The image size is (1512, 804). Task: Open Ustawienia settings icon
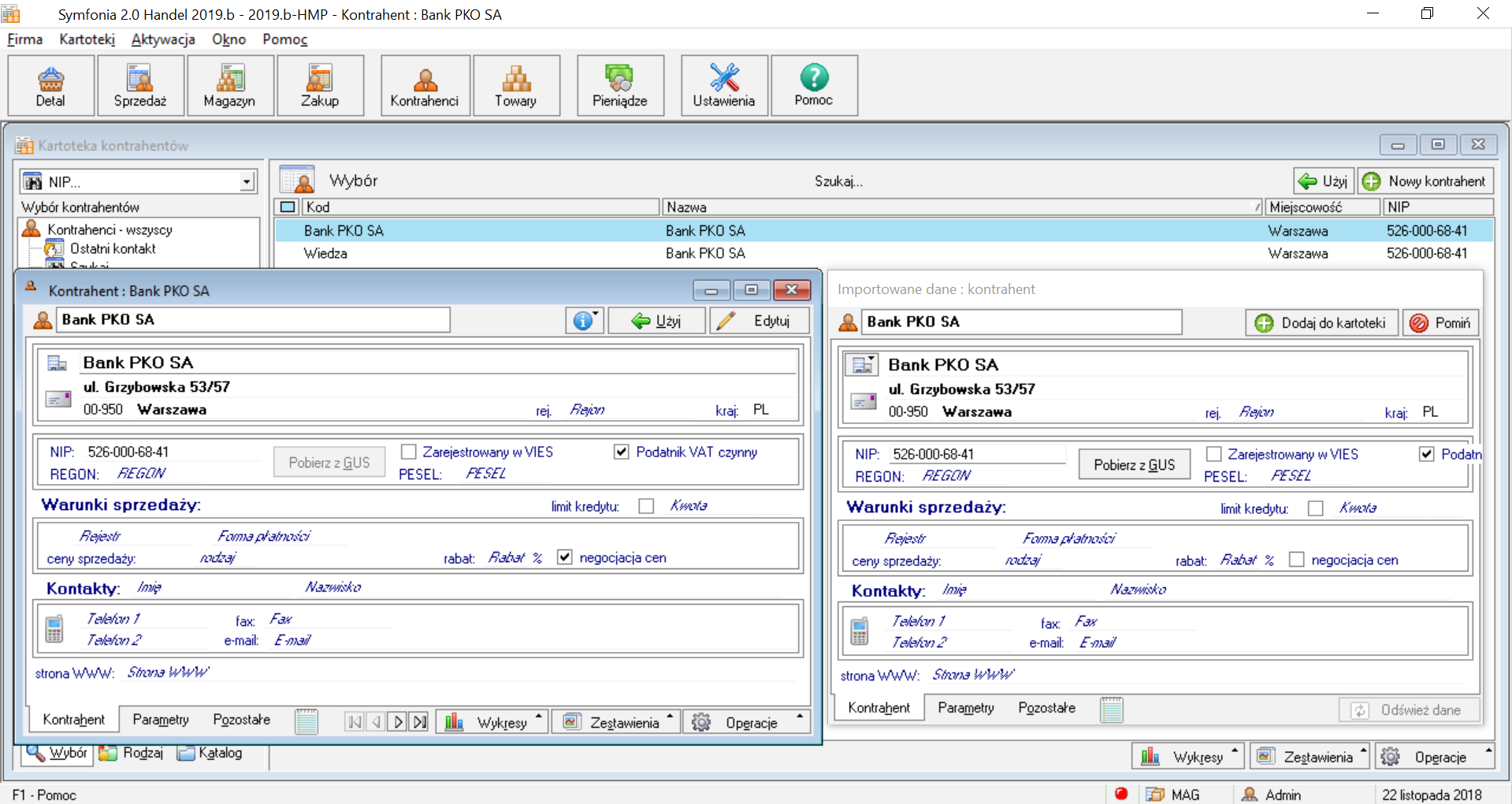pyautogui.click(x=724, y=86)
